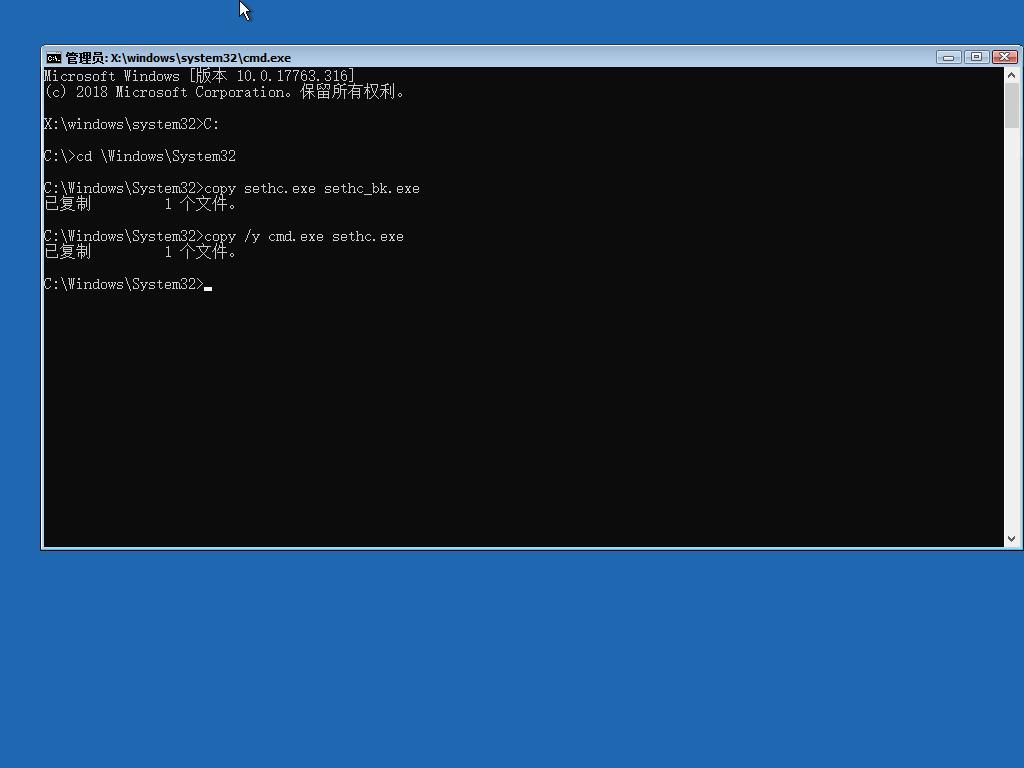Screen dimensions: 1024x768
Task: Click the second 已复制 1 个文件 result line
Action: (x=140, y=252)
